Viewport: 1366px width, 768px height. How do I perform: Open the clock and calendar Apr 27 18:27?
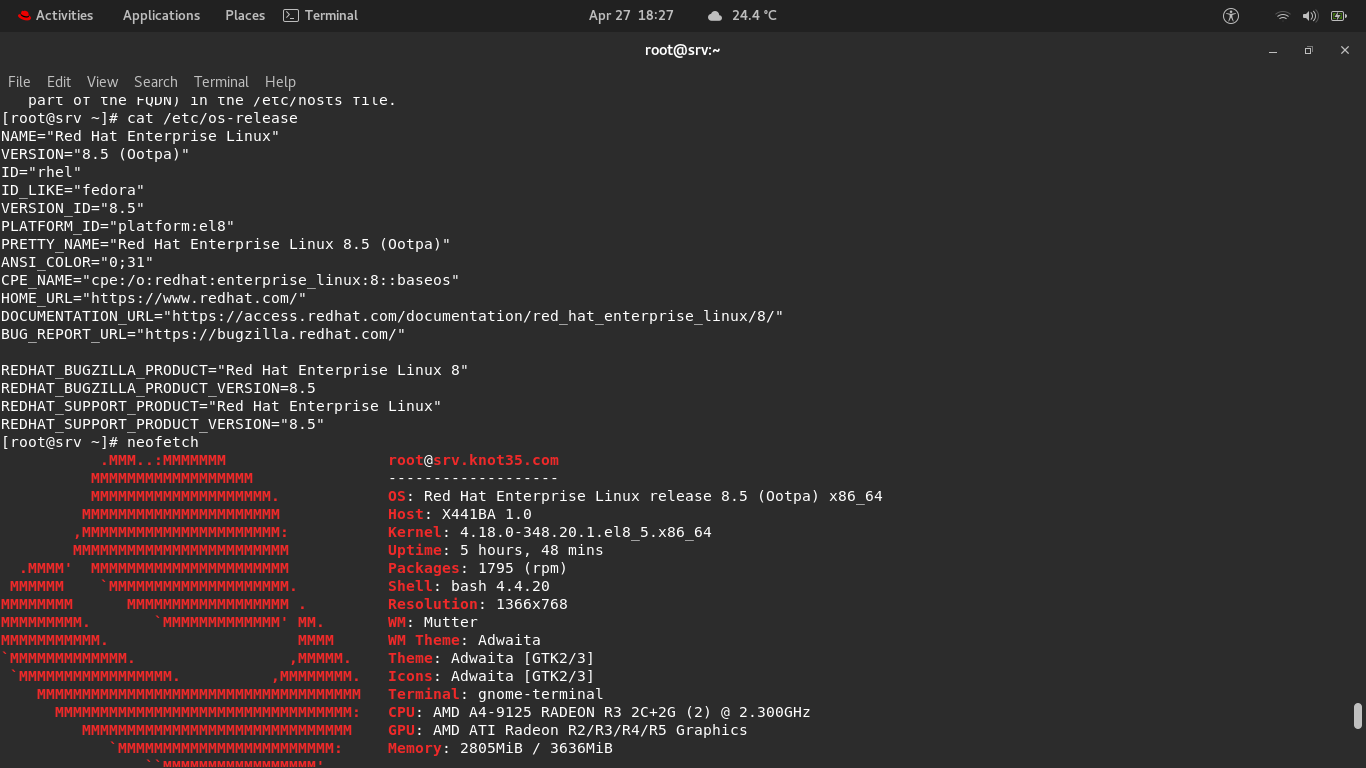[x=631, y=15]
